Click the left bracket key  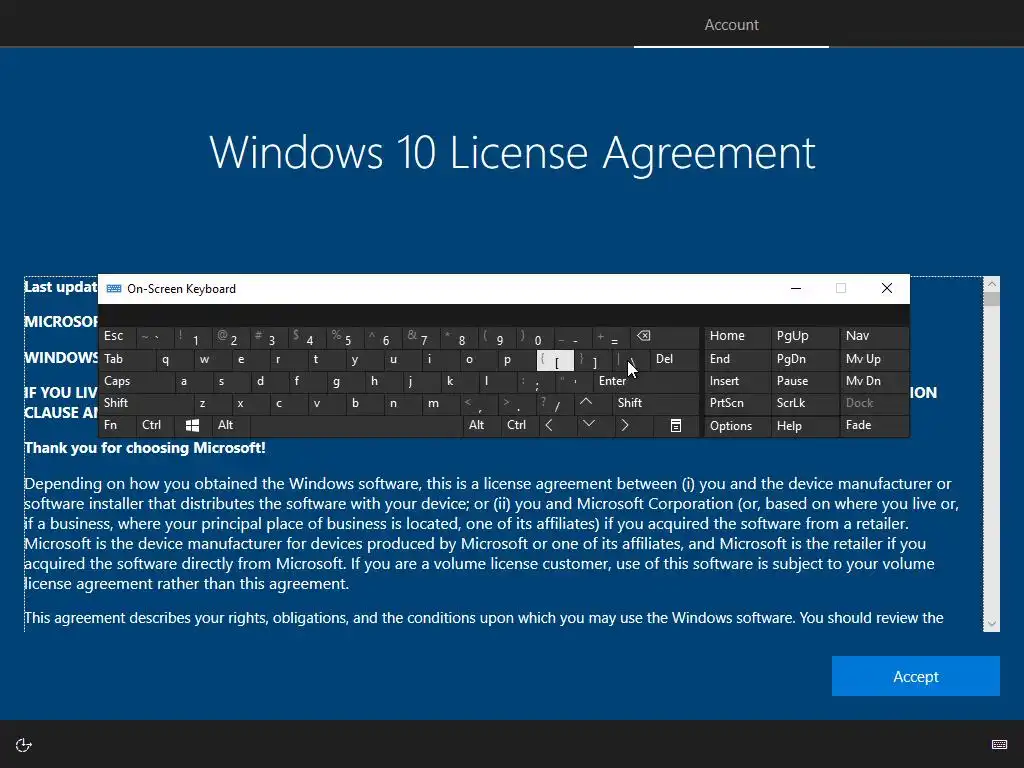pos(556,360)
